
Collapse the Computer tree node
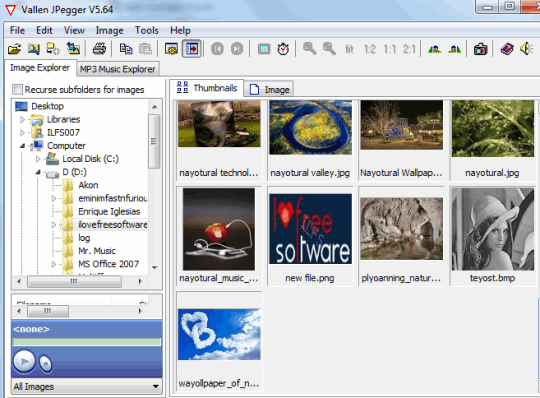coord(22,146)
